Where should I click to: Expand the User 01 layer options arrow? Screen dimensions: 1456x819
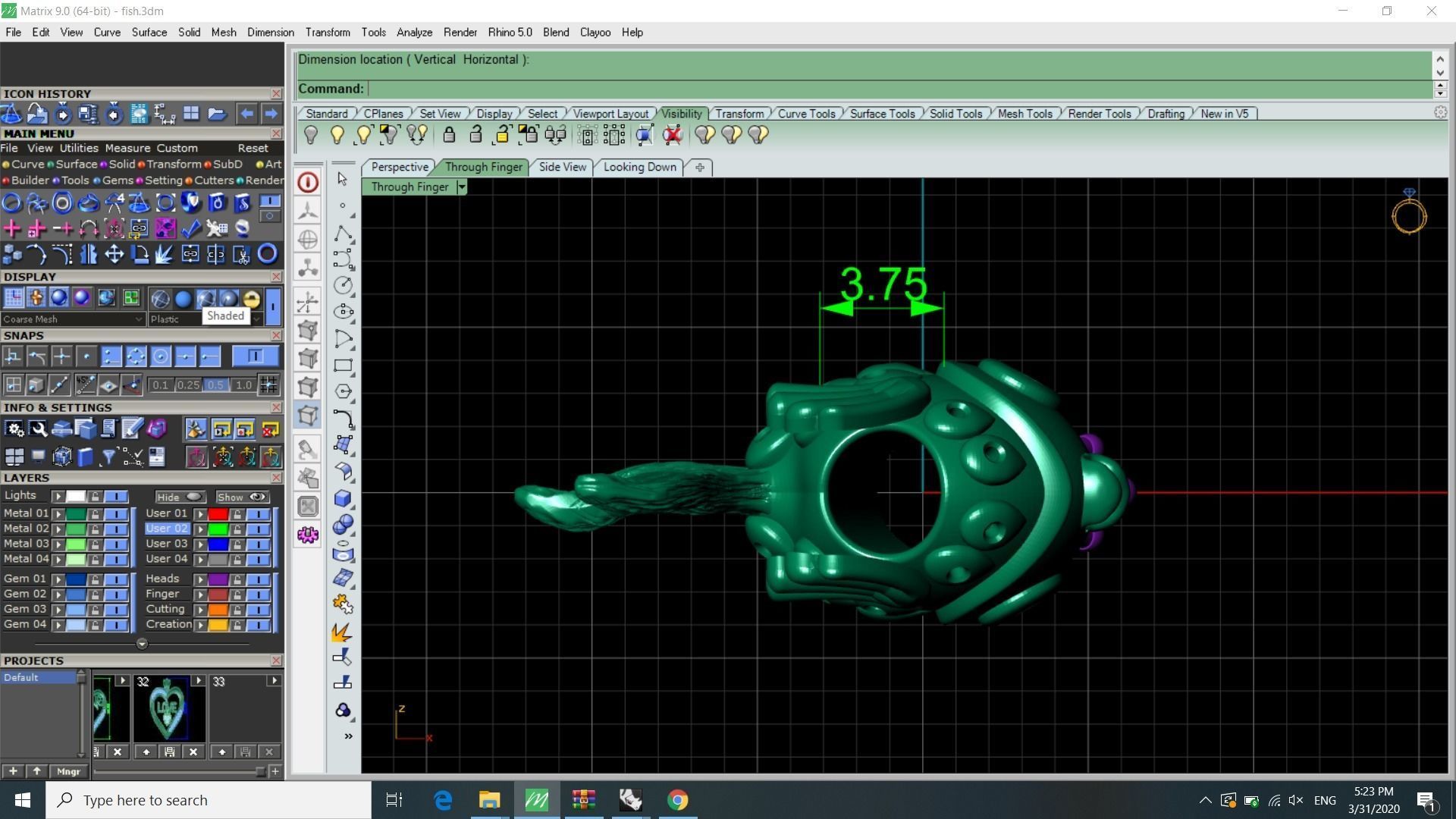[x=200, y=514]
